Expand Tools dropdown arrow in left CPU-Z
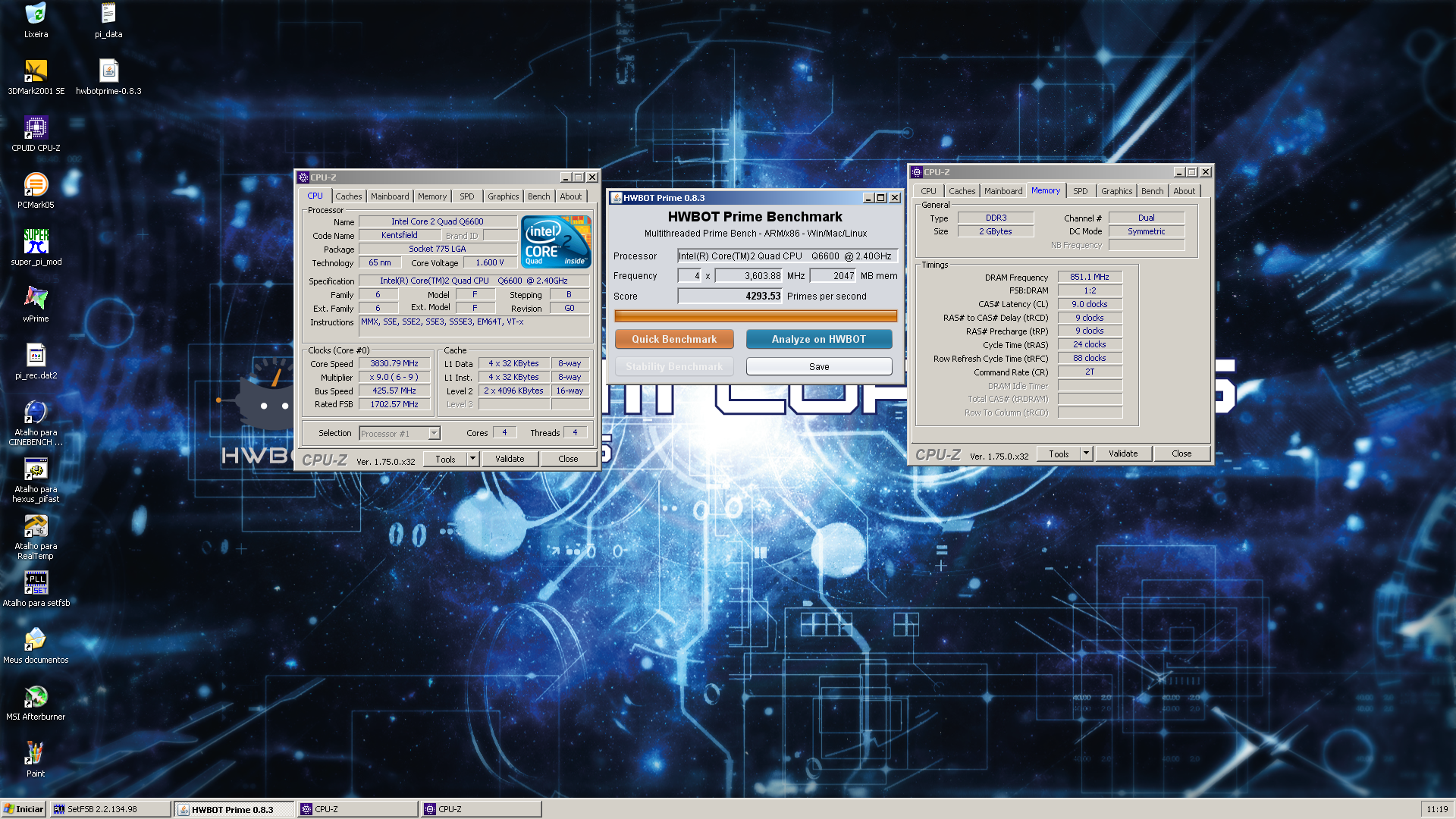The width and height of the screenshot is (1456, 819). [x=472, y=459]
